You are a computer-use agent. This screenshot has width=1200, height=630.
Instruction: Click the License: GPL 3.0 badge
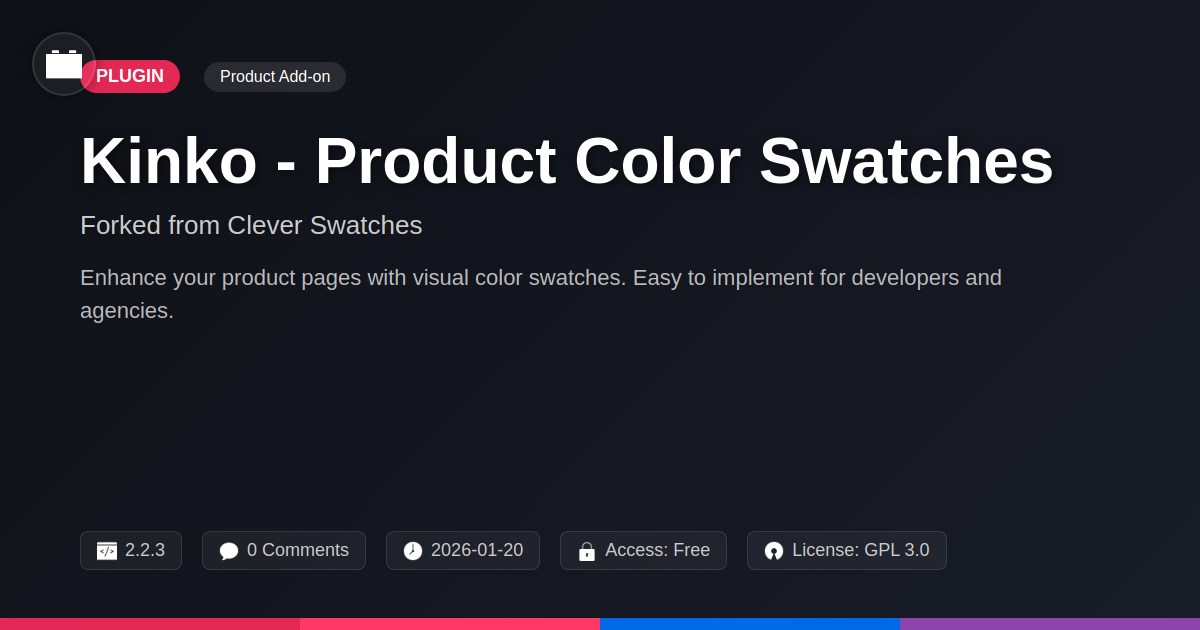[x=847, y=551]
